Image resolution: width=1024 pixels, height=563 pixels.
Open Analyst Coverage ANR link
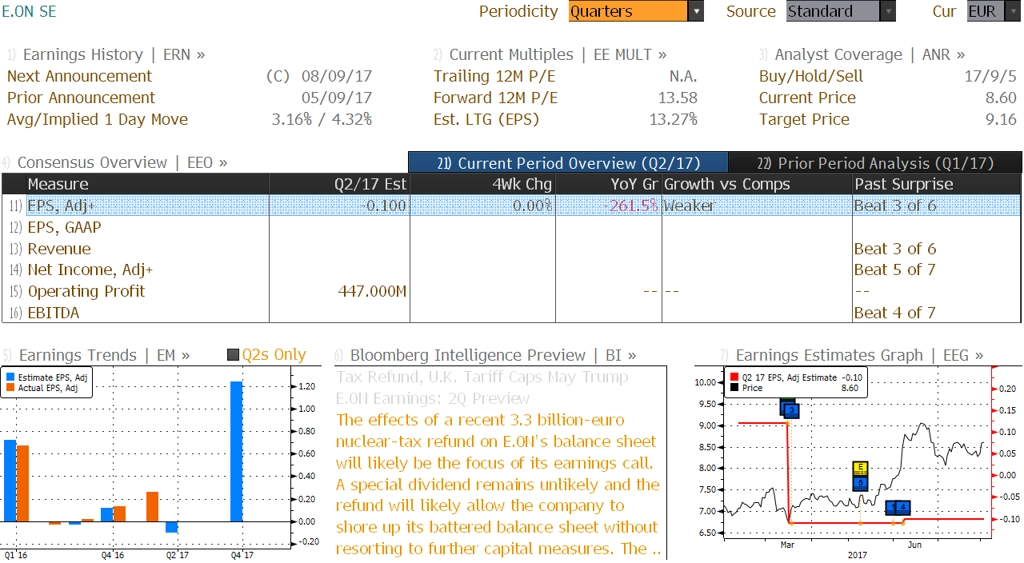(869, 55)
